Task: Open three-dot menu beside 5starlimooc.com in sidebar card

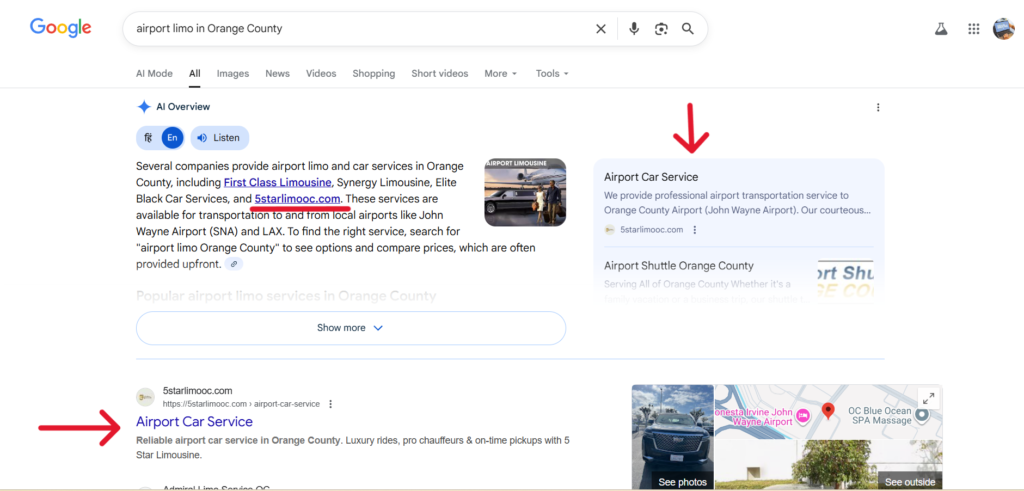Action: tap(695, 230)
